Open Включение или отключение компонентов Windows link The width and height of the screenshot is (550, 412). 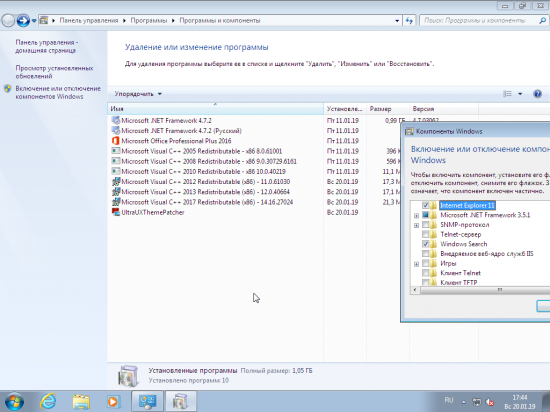click(x=58, y=93)
